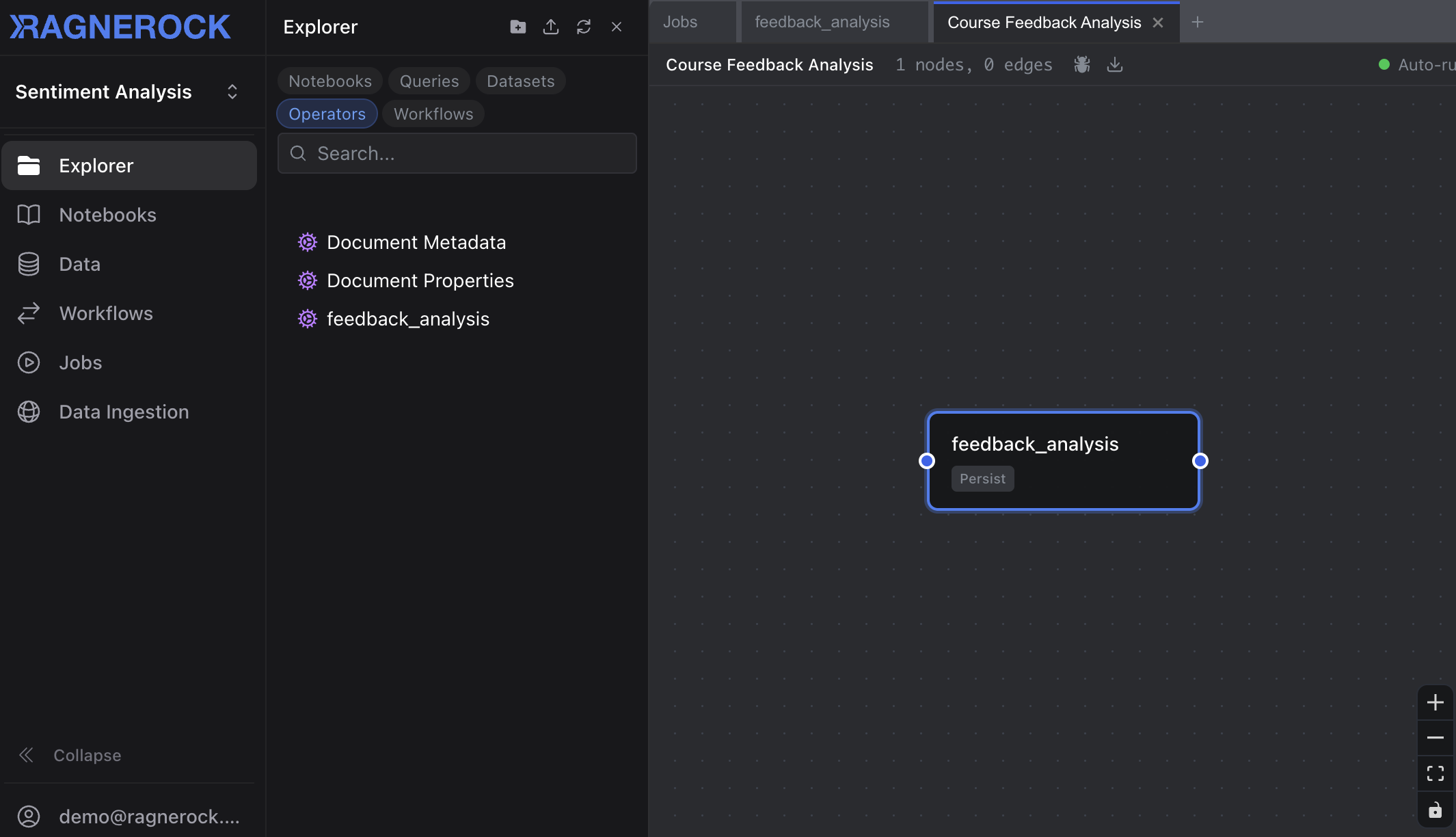Click the node's right output port
Viewport: 1456px width, 837px height.
click(x=1200, y=461)
